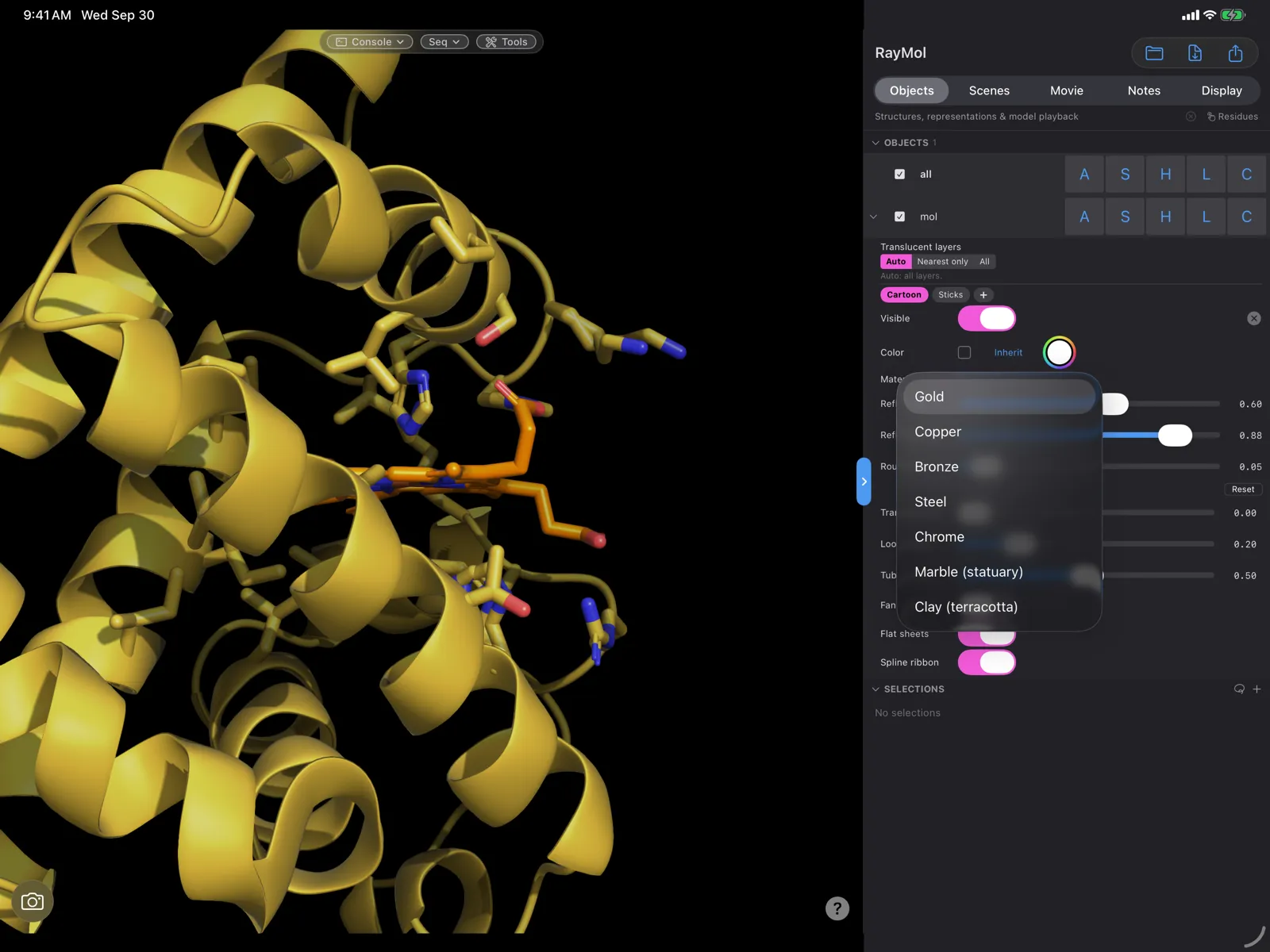Image resolution: width=1270 pixels, height=952 pixels.
Task: Choose Marble (statuary) material preset
Action: [x=999, y=572]
